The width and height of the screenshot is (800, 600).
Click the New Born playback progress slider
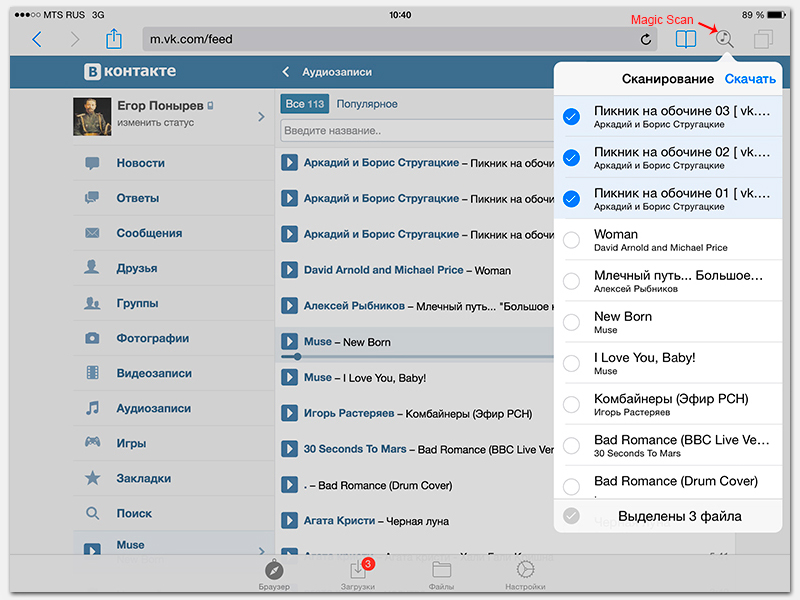point(420,356)
